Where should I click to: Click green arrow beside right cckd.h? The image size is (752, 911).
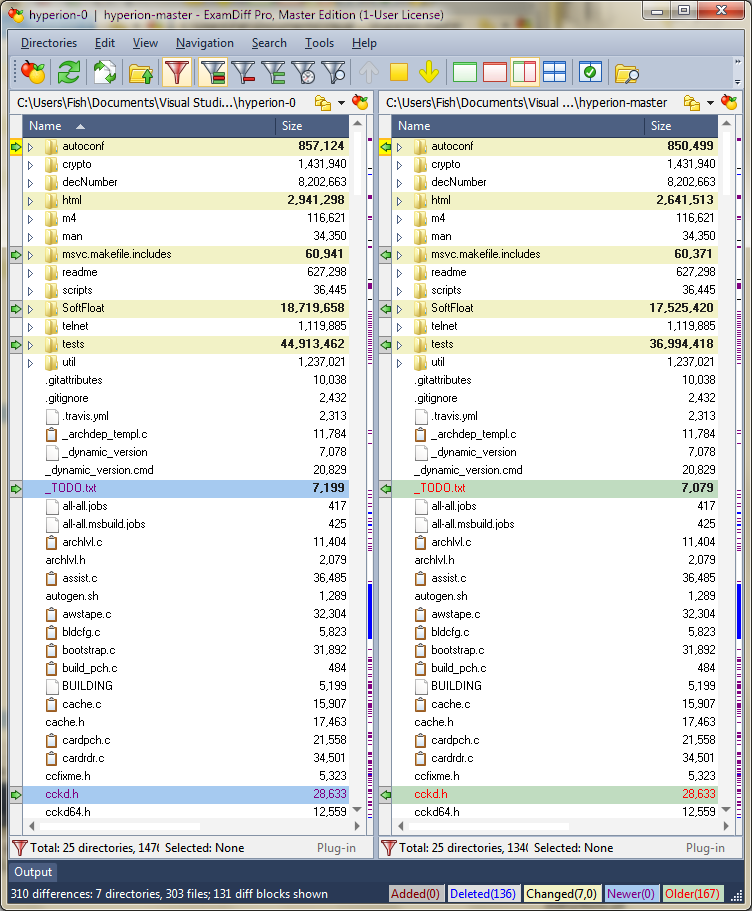385,795
